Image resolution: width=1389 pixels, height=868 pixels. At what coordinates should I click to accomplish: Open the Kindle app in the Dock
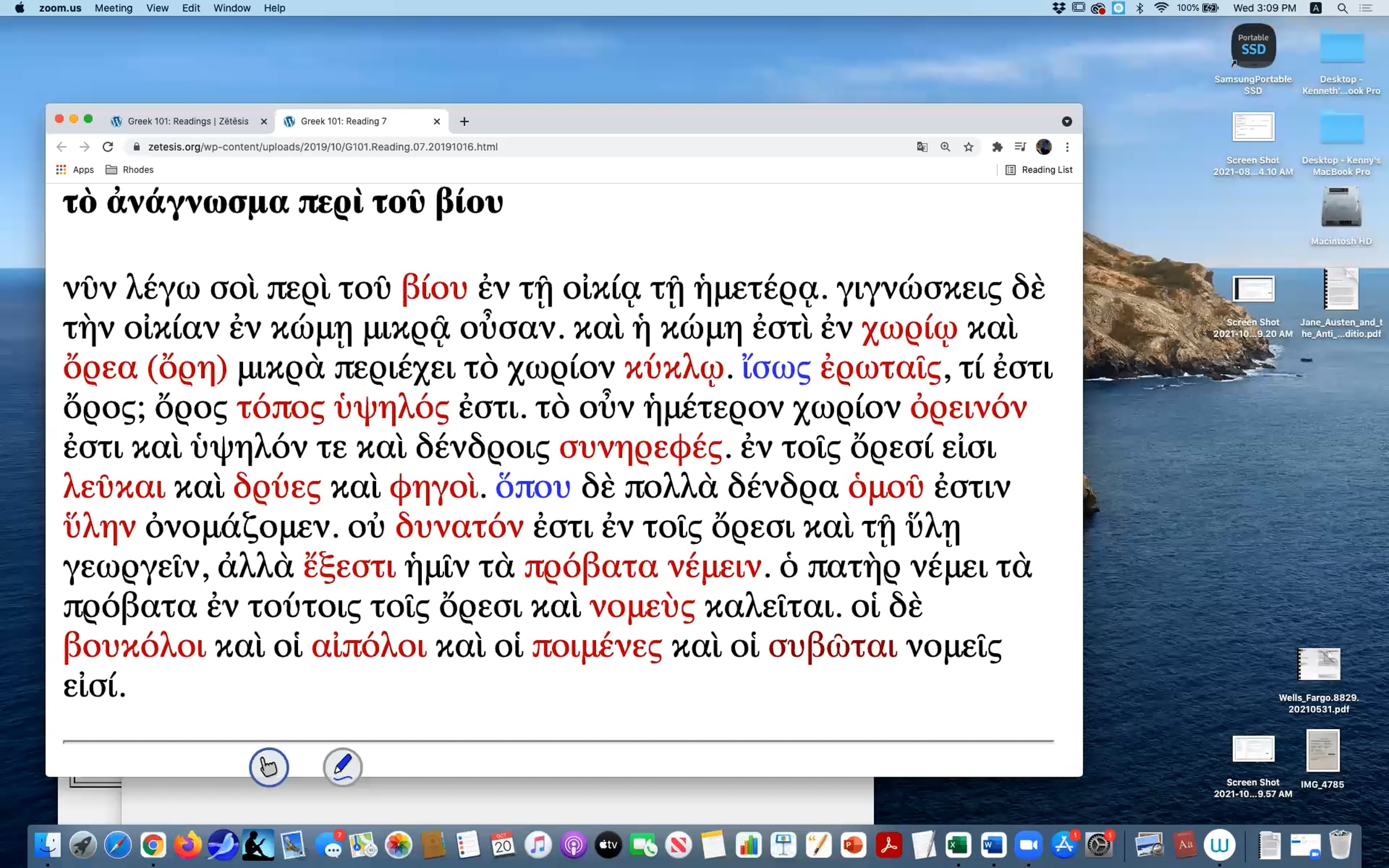pos(258,845)
